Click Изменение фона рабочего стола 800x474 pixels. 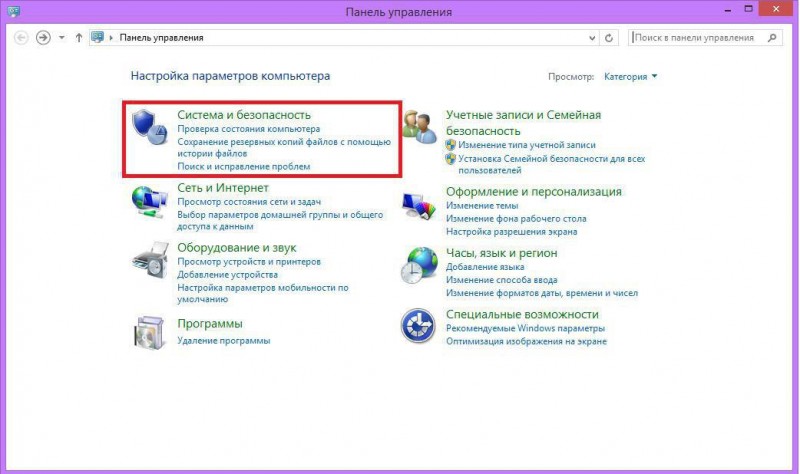click(516, 219)
